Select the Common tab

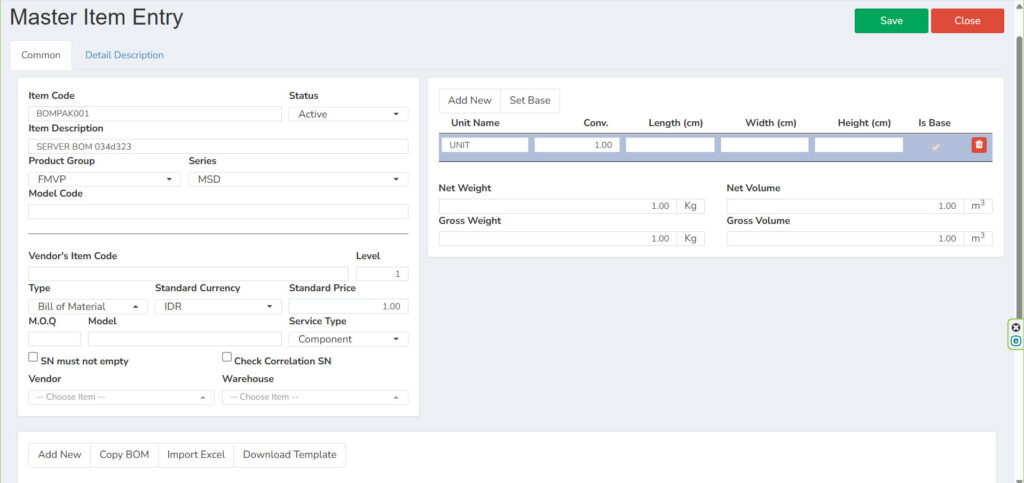tap(40, 55)
